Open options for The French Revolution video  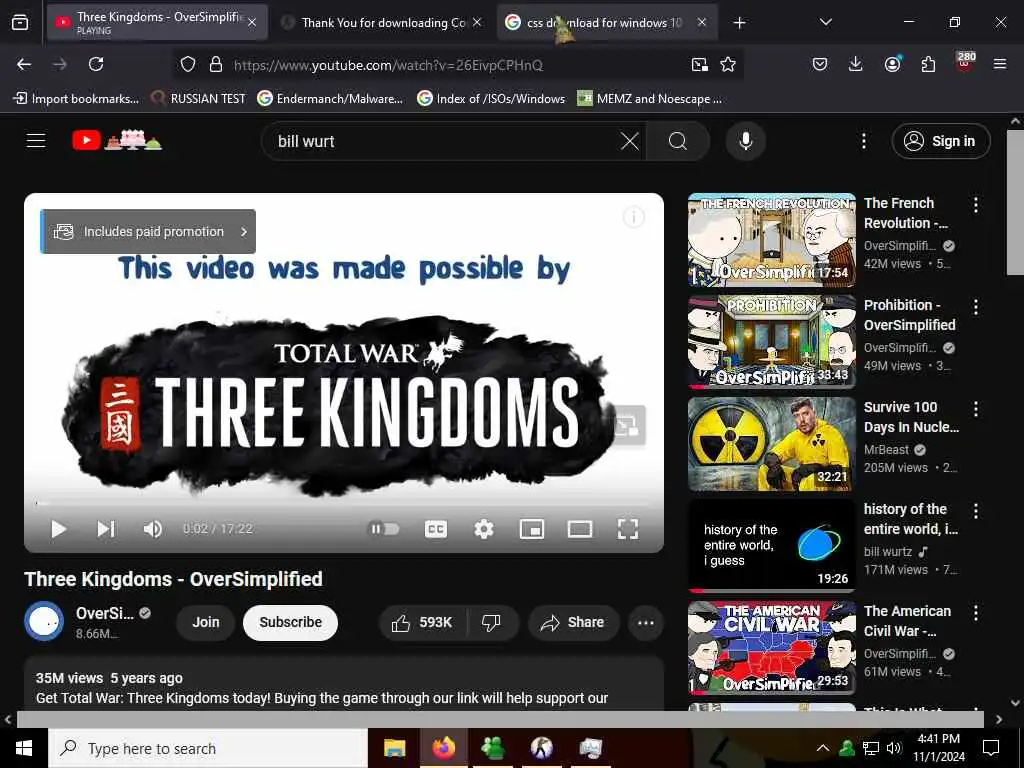click(976, 204)
